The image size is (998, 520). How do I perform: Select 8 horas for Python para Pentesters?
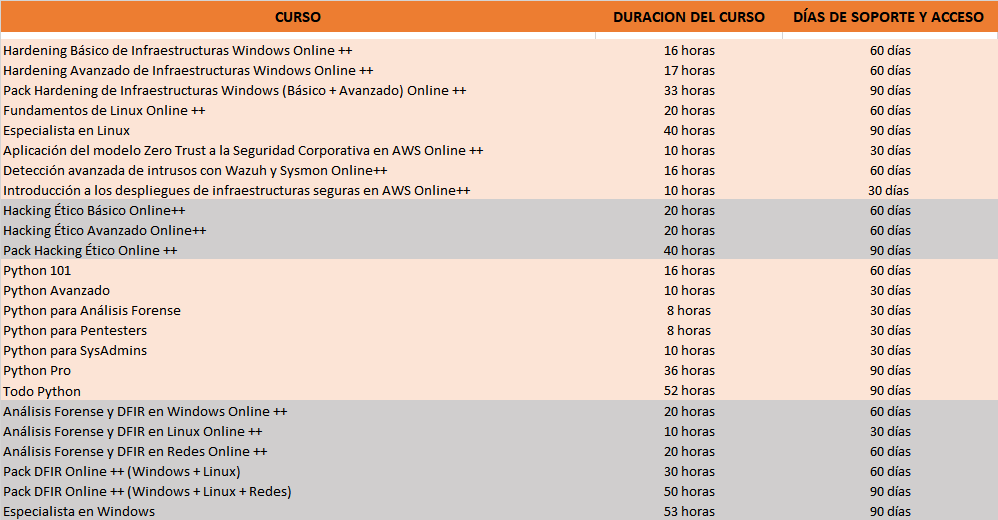tap(689, 331)
